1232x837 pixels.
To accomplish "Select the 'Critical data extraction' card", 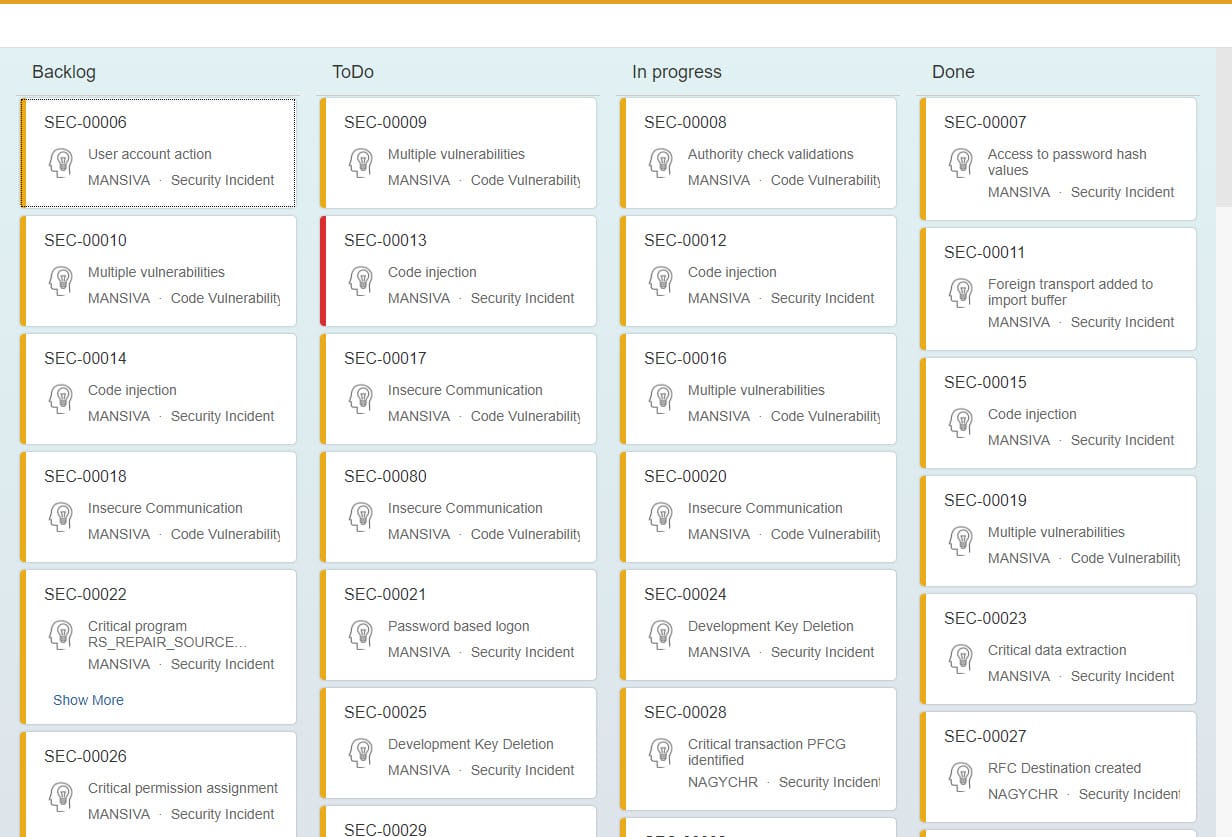I will click(x=1057, y=650).
